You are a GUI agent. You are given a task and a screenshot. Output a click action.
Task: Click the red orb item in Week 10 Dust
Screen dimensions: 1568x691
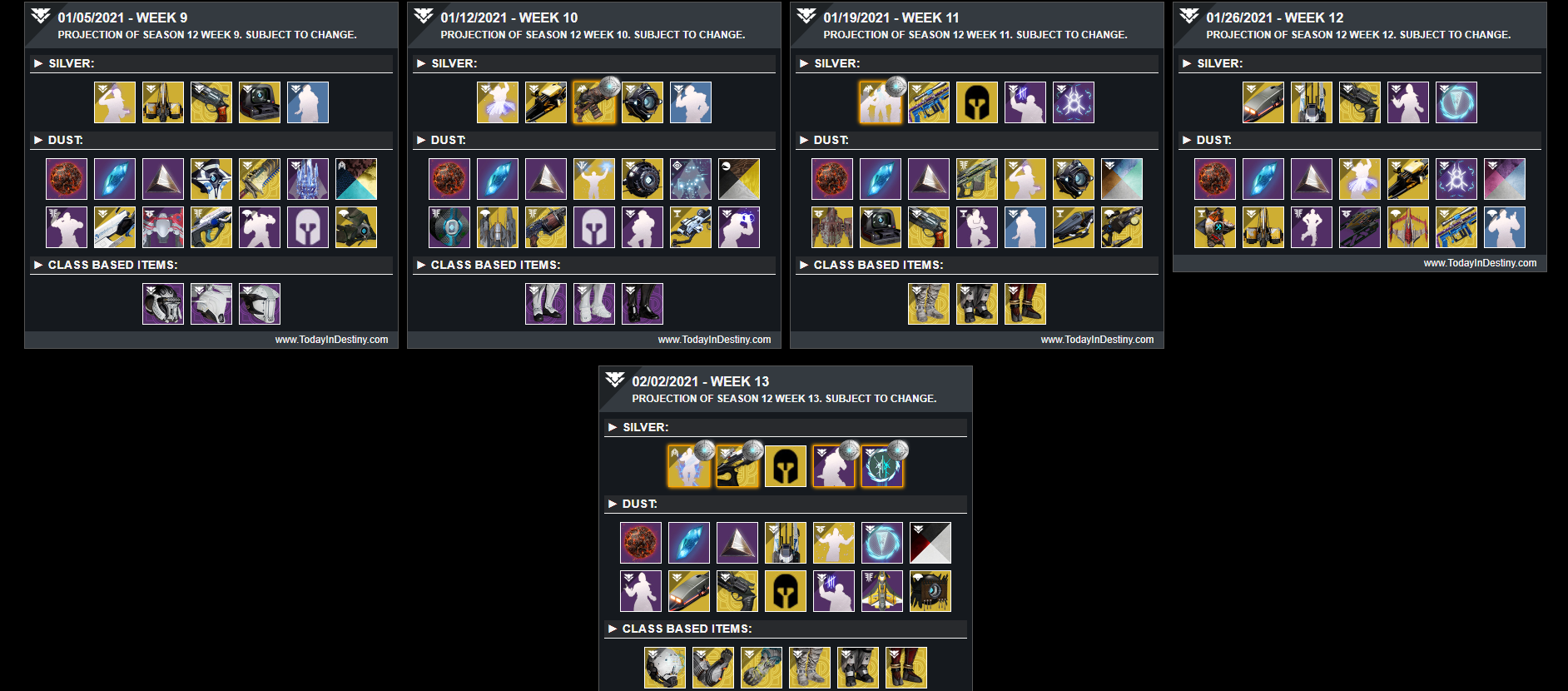(449, 179)
